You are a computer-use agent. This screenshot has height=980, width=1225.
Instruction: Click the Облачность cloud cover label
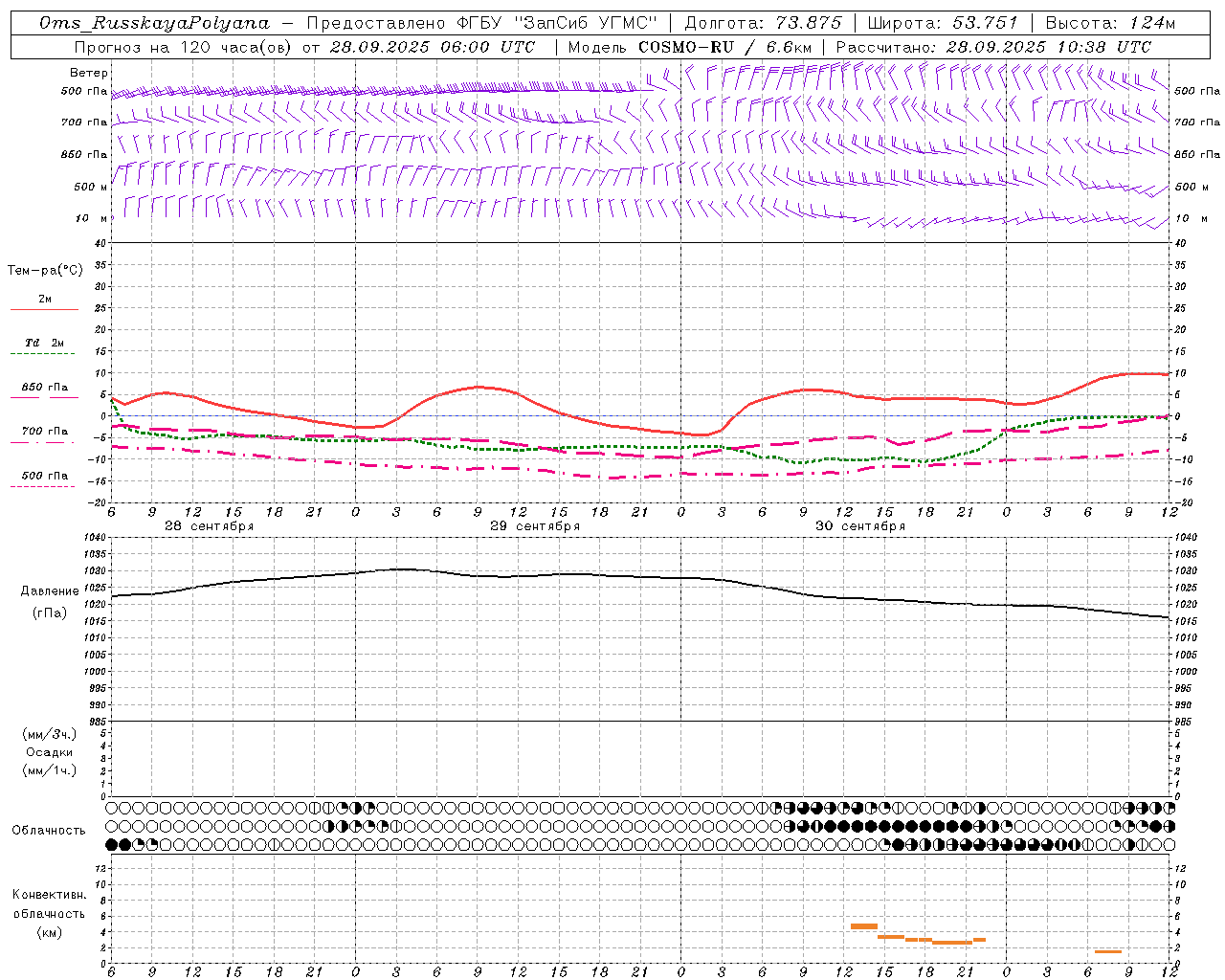[x=49, y=830]
